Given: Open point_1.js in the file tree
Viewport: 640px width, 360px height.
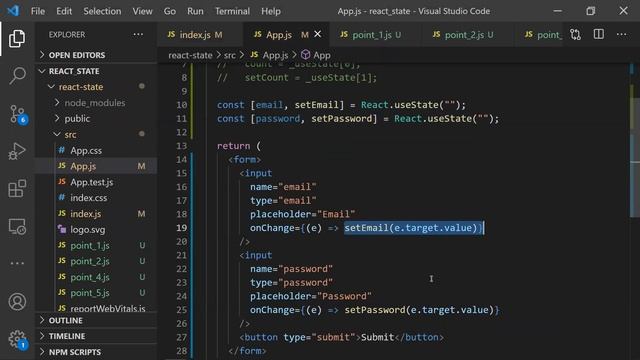Looking at the screenshot, I should (90, 245).
